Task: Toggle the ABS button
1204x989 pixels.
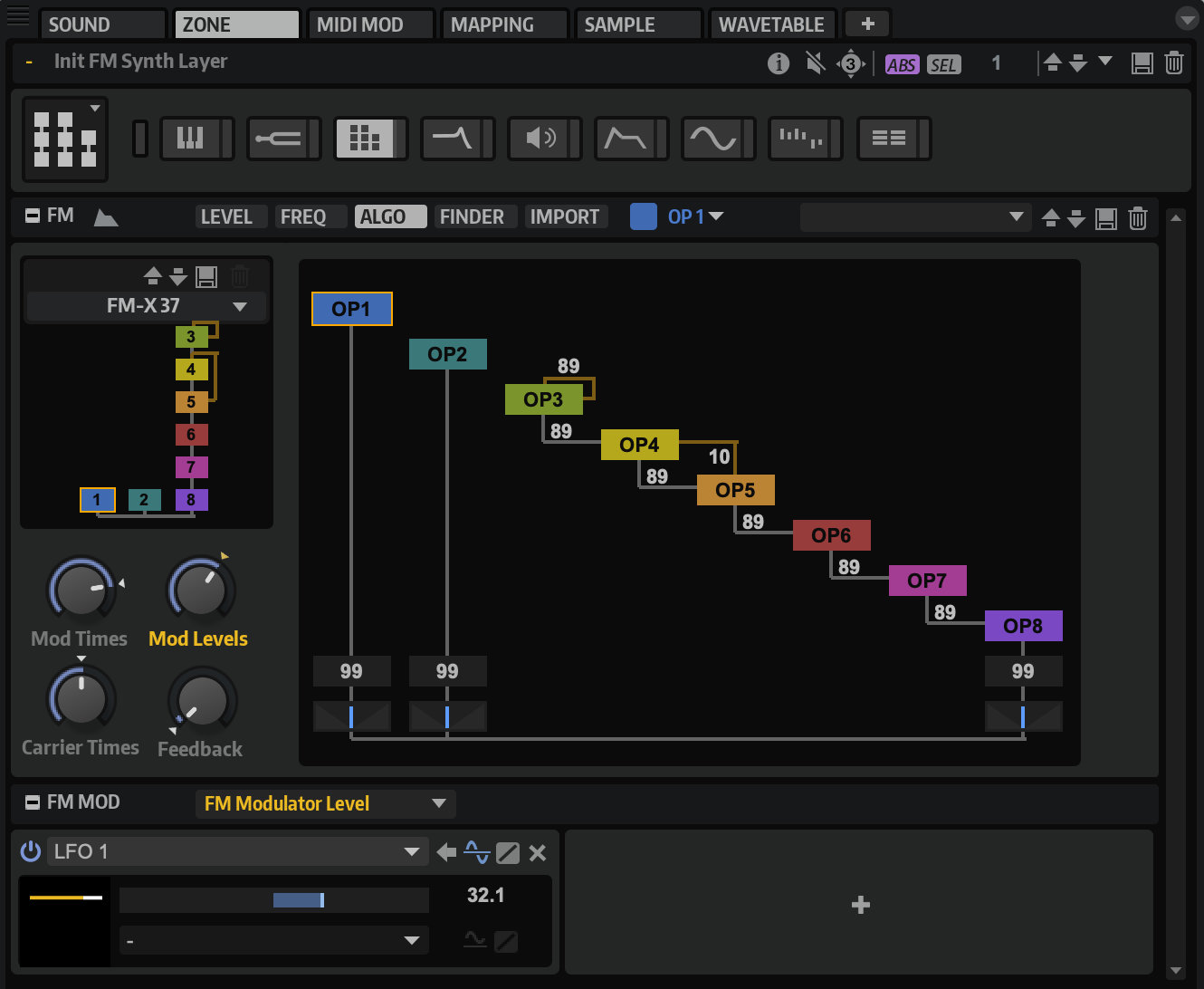Action: tap(901, 64)
